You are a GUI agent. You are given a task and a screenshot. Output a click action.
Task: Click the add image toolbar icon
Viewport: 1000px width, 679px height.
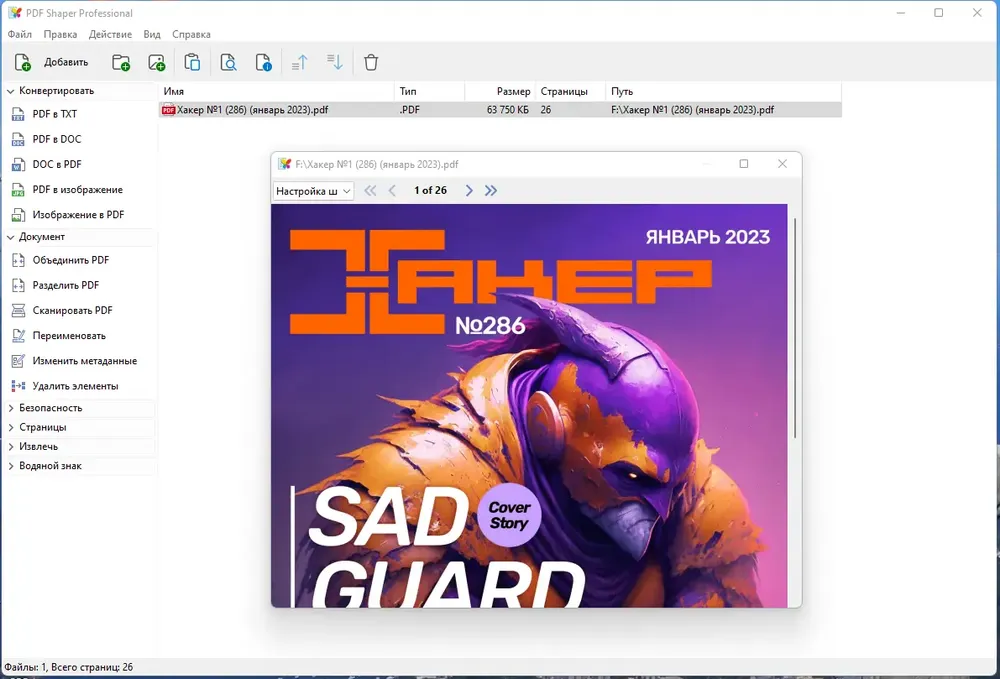pos(156,62)
